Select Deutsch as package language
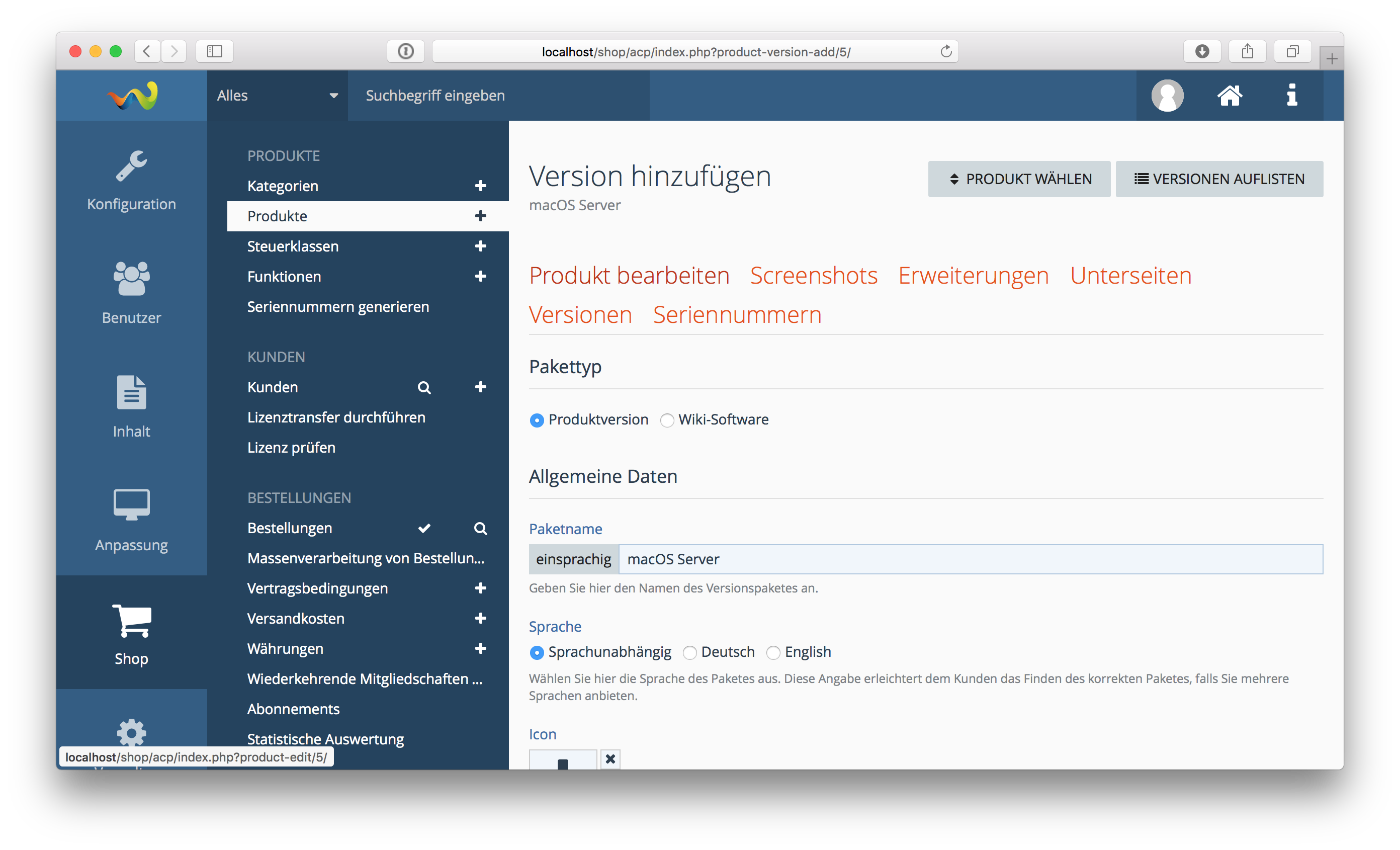Viewport: 1400px width, 850px height. [690, 653]
